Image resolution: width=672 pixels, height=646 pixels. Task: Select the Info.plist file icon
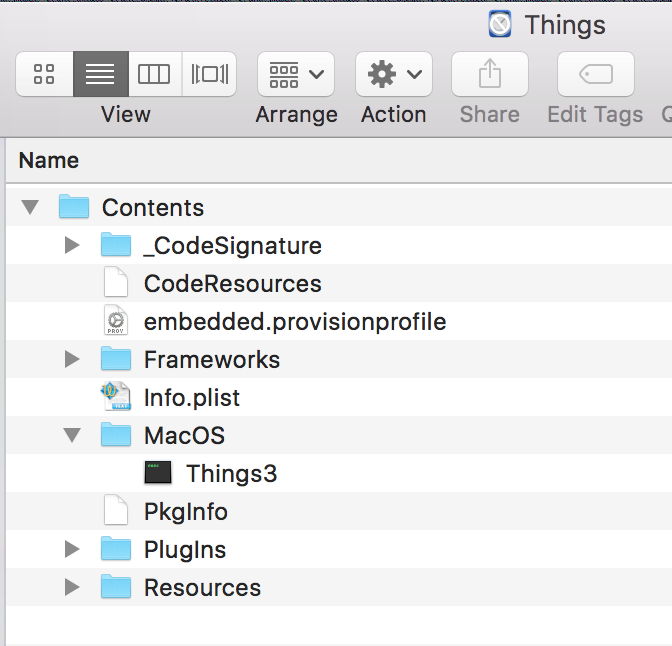[116, 396]
